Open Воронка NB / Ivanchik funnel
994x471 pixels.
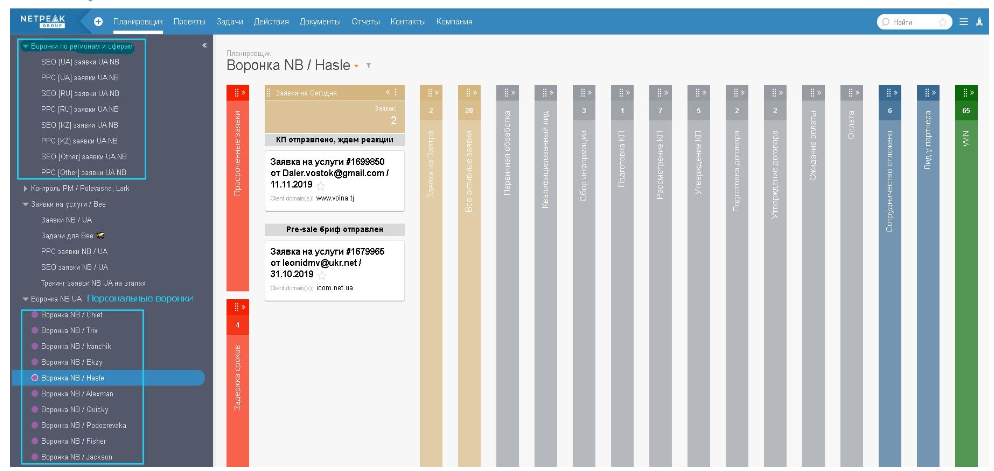coord(76,346)
